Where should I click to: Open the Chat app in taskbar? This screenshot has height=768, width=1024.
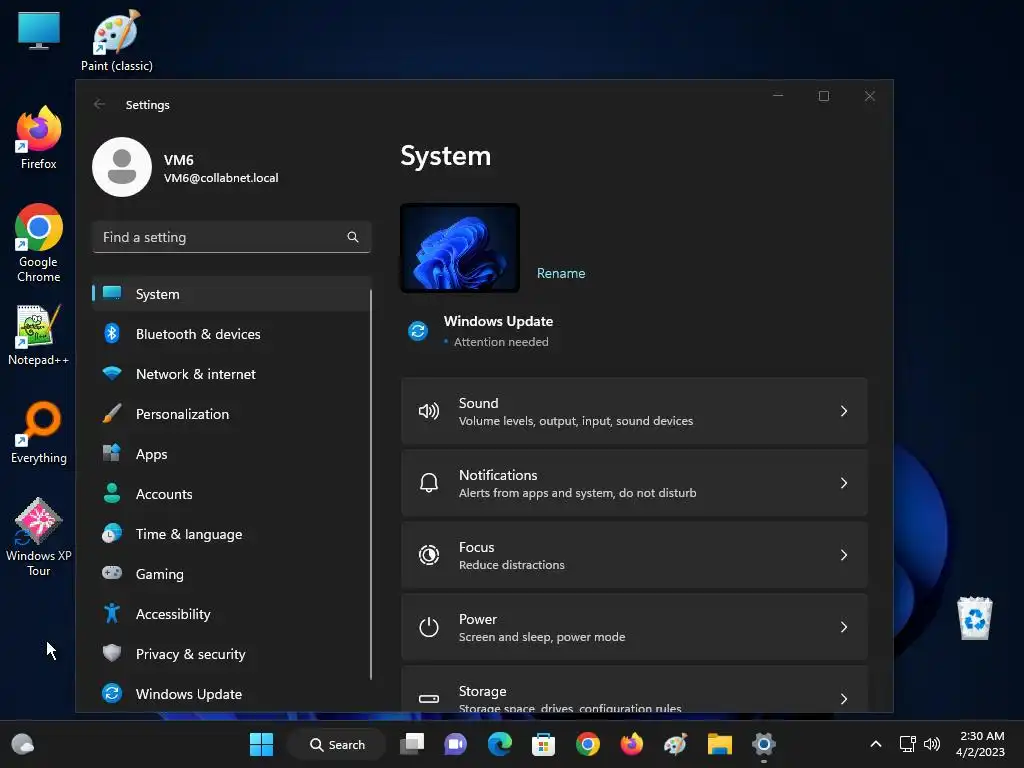tap(455, 744)
